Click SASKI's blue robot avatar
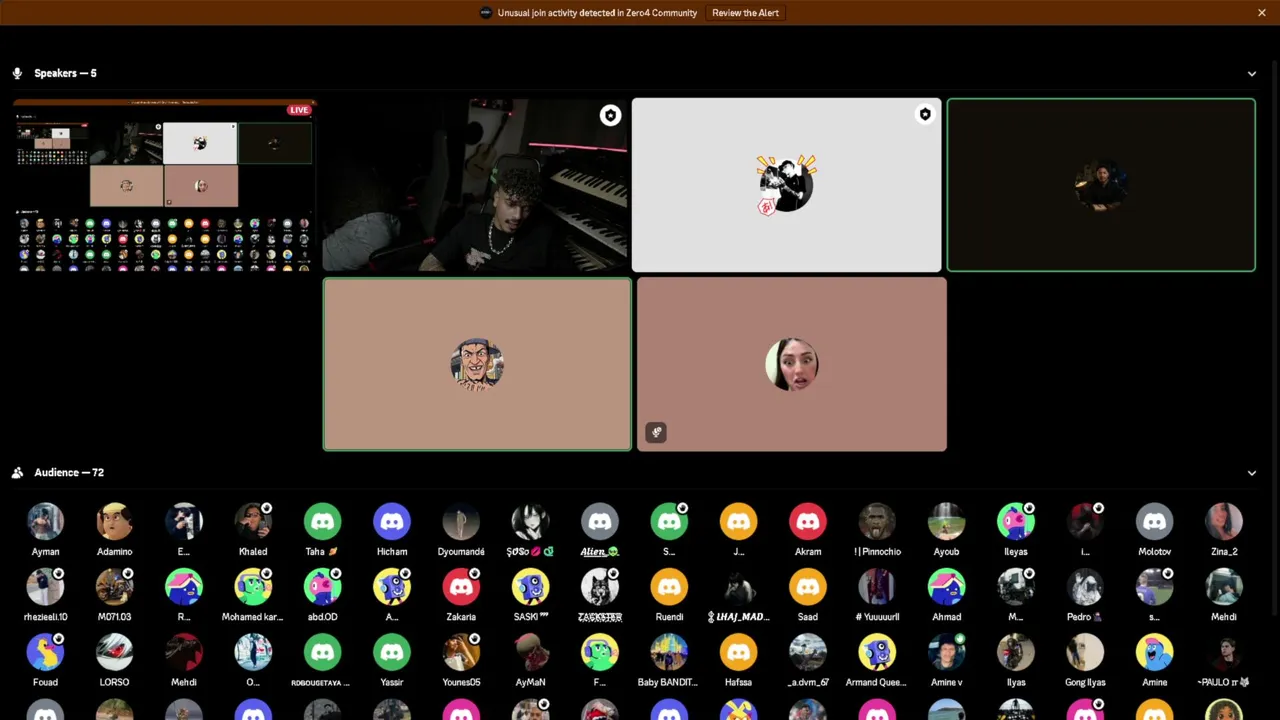The width and height of the screenshot is (1280, 720). [530, 587]
